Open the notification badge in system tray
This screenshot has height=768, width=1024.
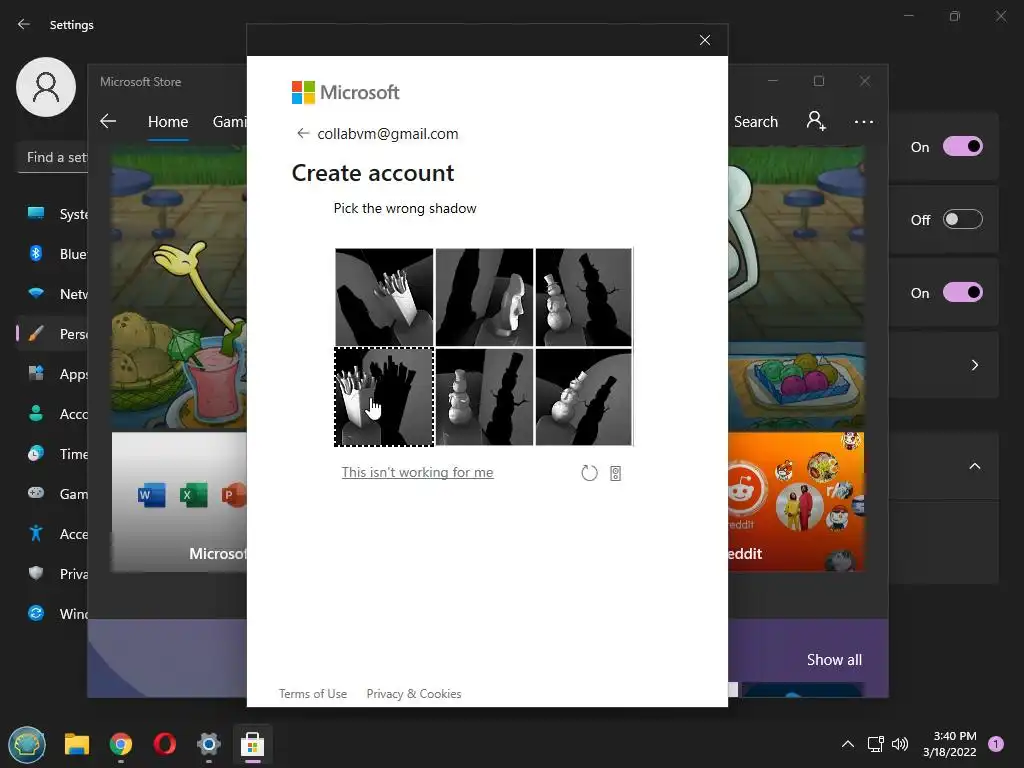click(996, 744)
